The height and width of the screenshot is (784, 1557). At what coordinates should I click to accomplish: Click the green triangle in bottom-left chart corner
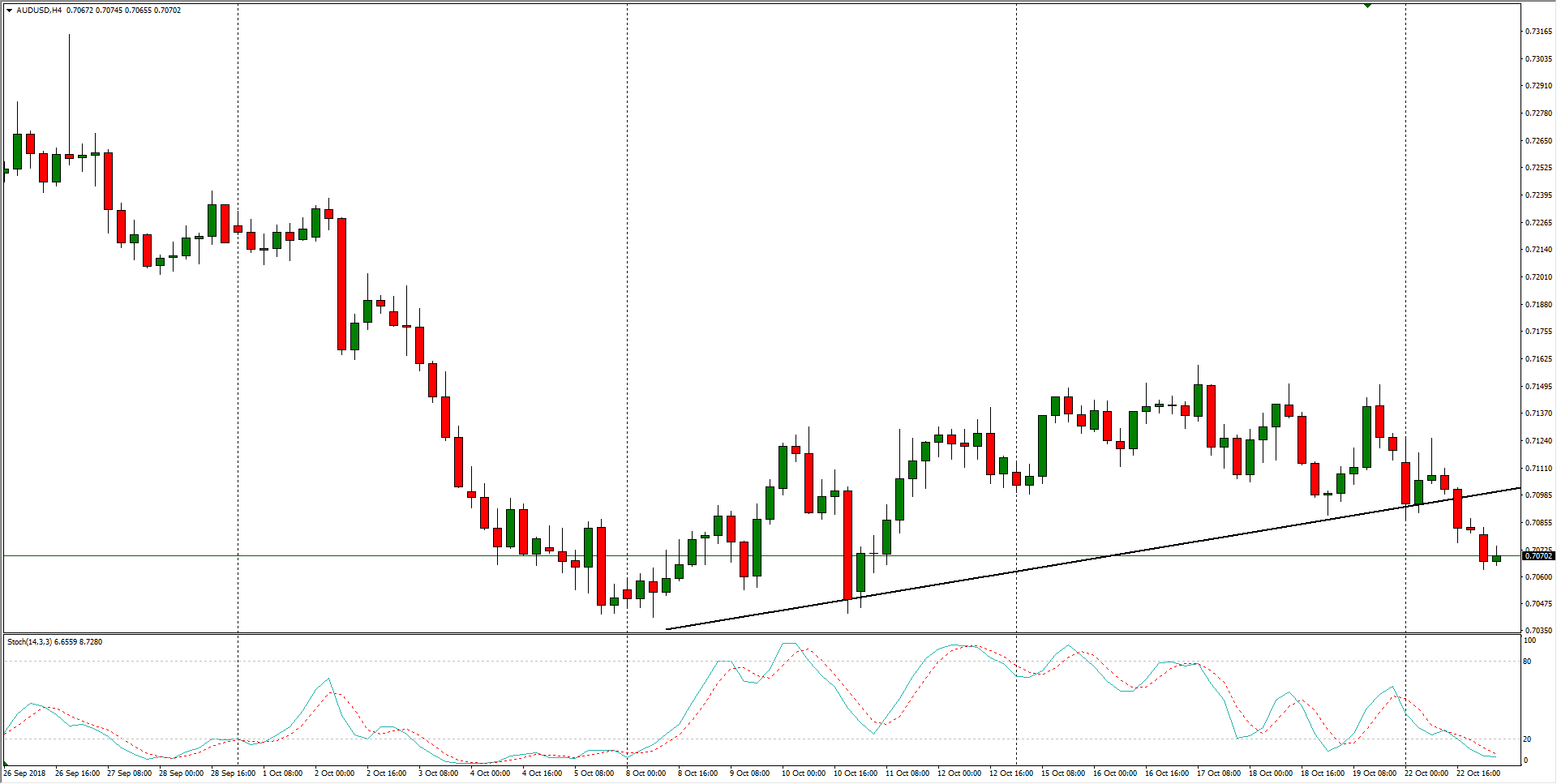(6, 764)
